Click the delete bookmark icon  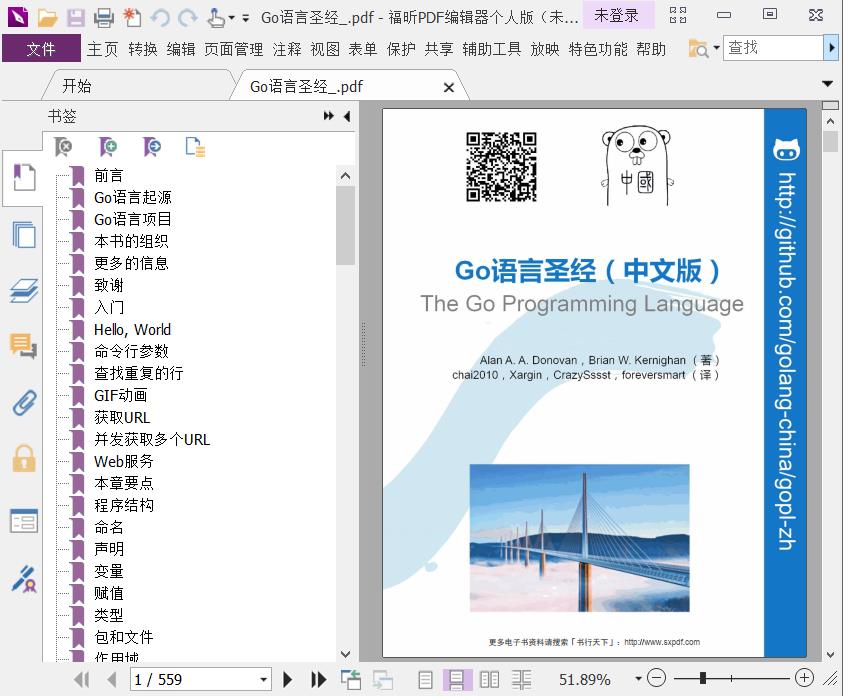(64, 146)
